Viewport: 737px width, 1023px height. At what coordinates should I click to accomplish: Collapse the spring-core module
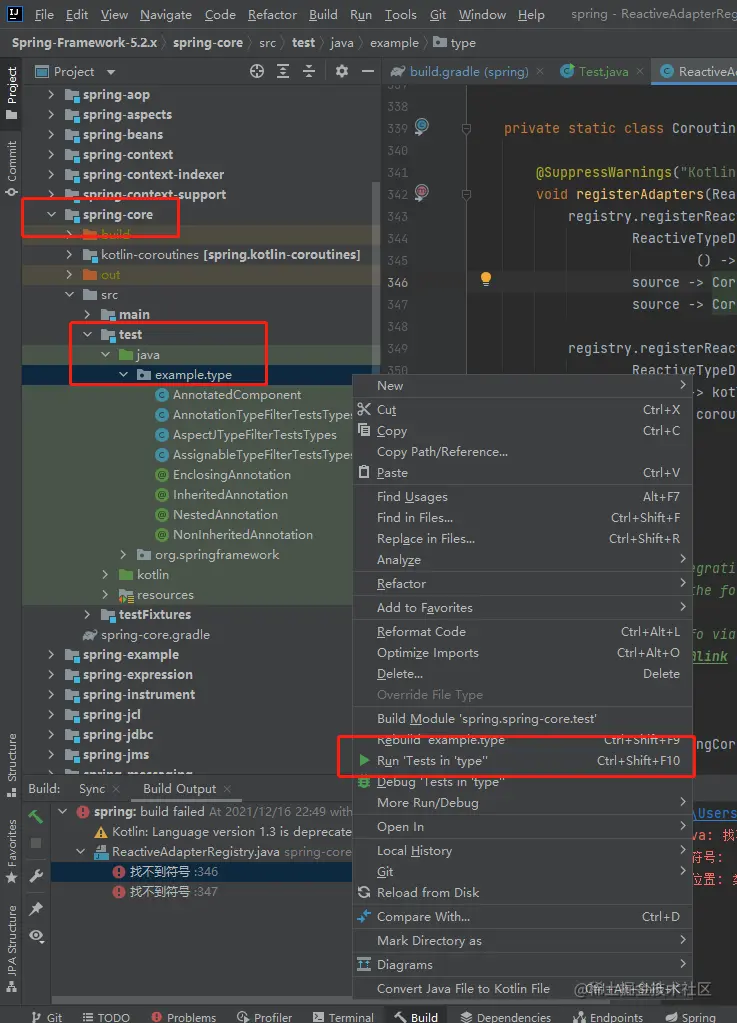(x=52, y=215)
